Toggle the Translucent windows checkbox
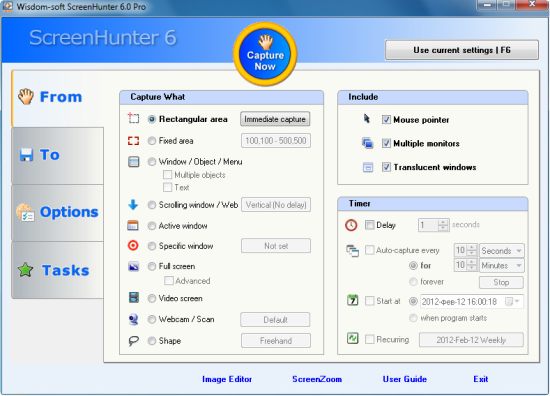This screenshot has width=550, height=396. (x=386, y=167)
